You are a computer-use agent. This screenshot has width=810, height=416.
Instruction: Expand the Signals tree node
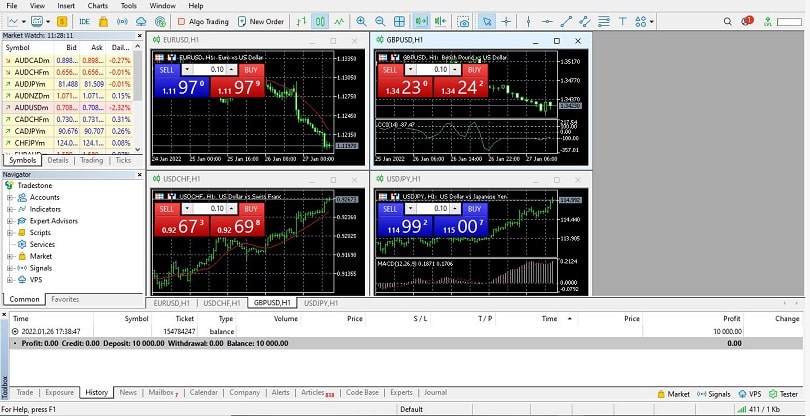pos(9,268)
